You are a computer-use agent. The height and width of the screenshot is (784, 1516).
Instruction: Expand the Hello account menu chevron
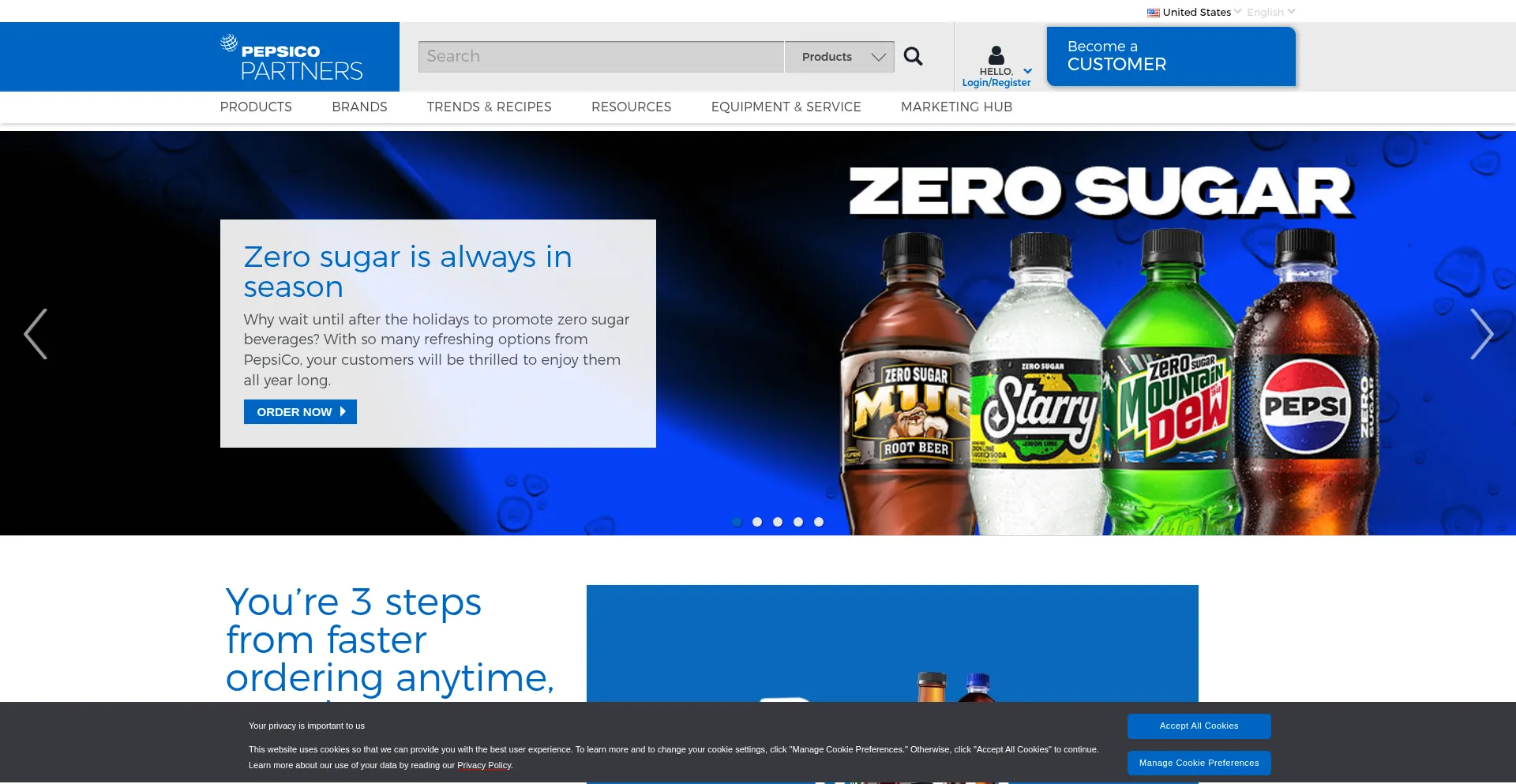click(x=1027, y=71)
